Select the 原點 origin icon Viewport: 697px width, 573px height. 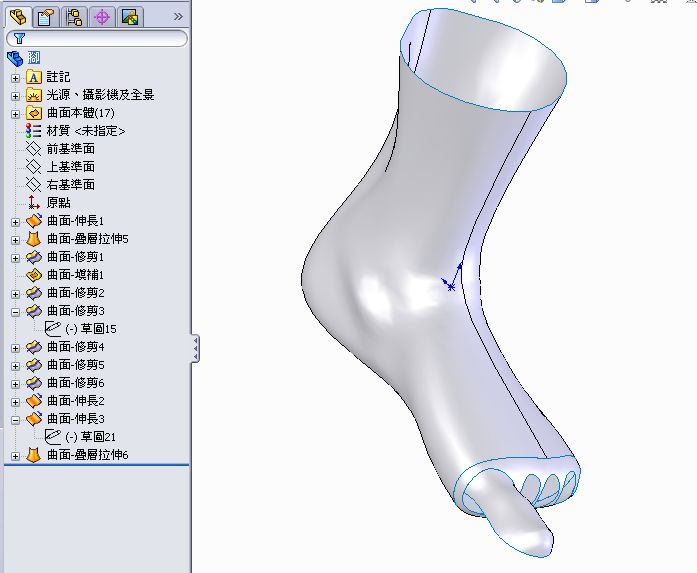(33, 202)
